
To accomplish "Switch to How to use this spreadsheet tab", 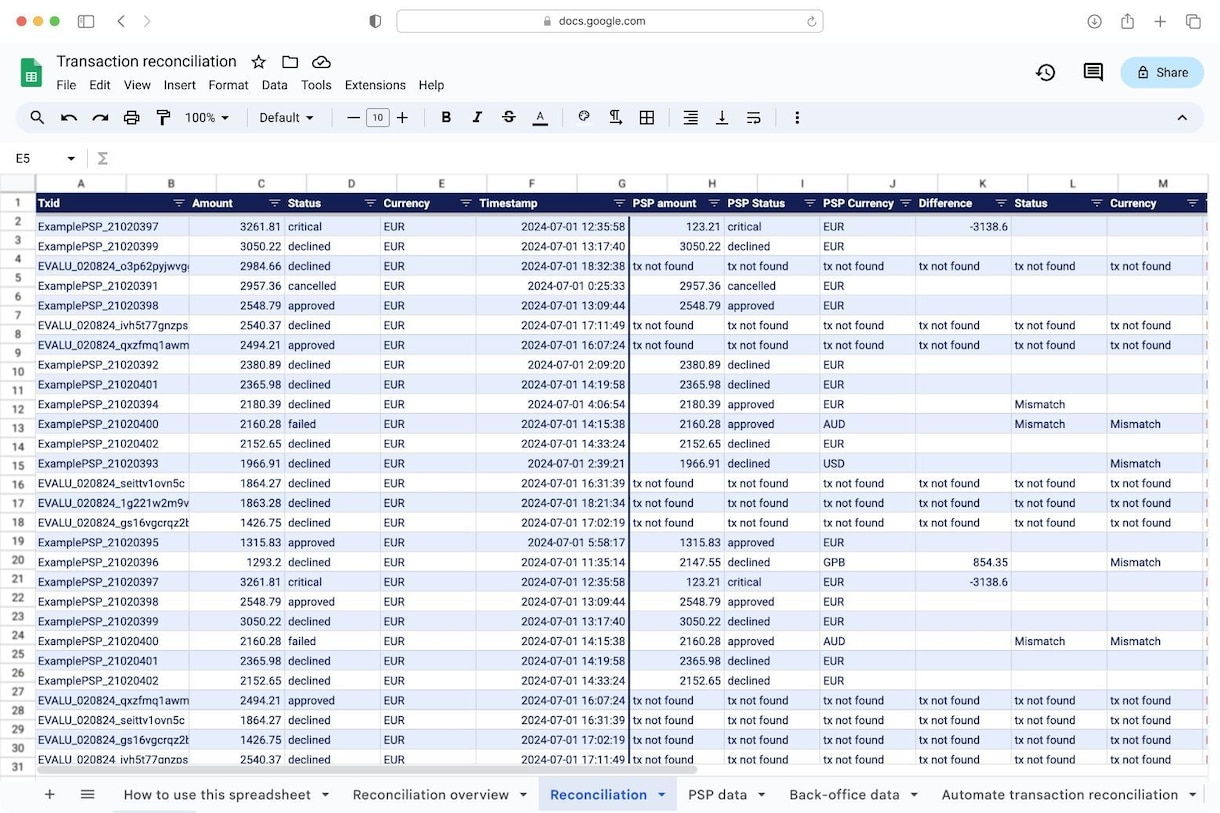I will [x=217, y=795].
